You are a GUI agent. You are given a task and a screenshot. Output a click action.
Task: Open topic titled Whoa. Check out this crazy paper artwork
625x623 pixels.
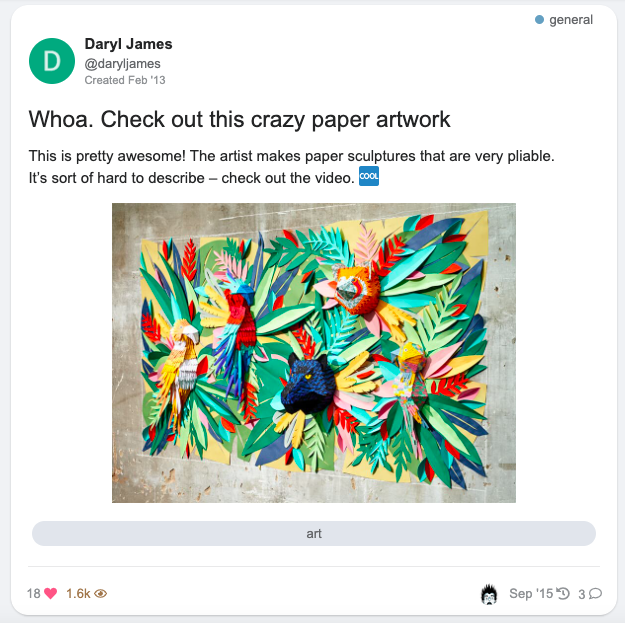click(239, 119)
